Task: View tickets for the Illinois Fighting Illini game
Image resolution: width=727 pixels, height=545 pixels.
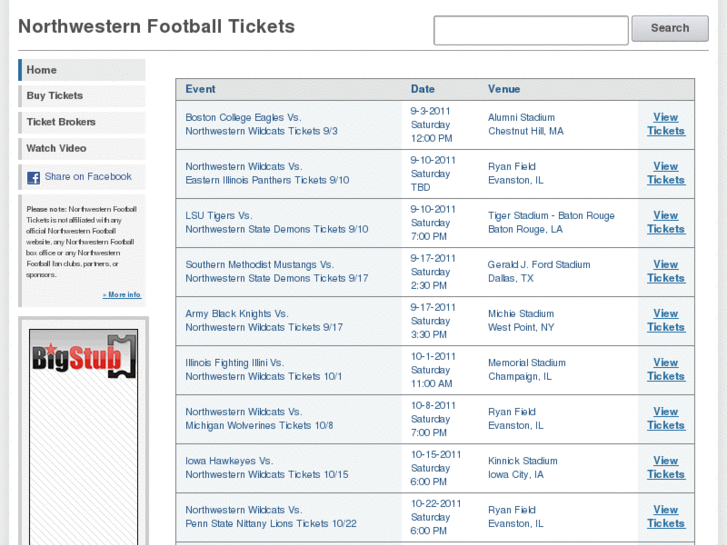Action: [665, 369]
